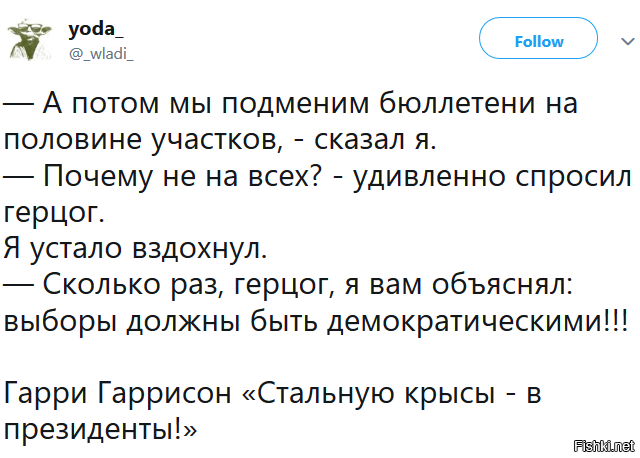Viewport: 640px width, 458px height.
Task: Click the word "демократическими!!!"
Action: 478,321
